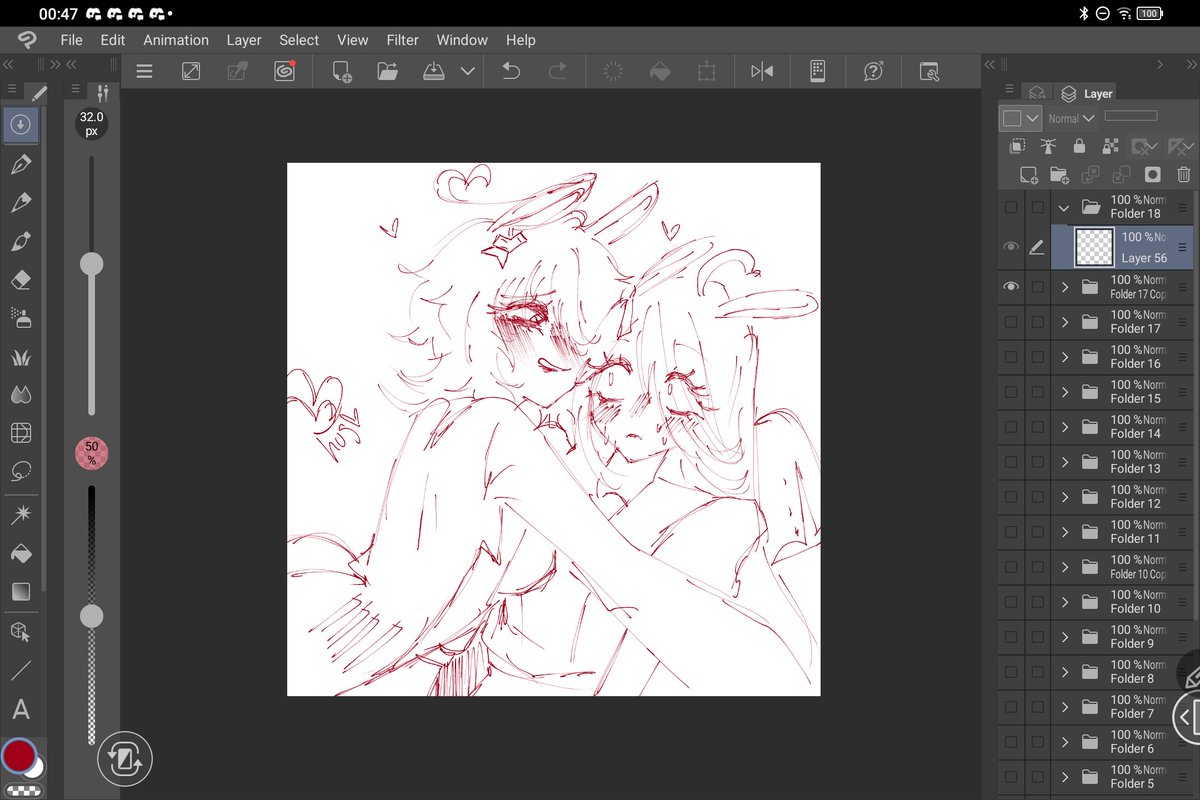Expand Folder 15 chevron
The height and width of the screenshot is (800, 1200).
(x=1065, y=392)
